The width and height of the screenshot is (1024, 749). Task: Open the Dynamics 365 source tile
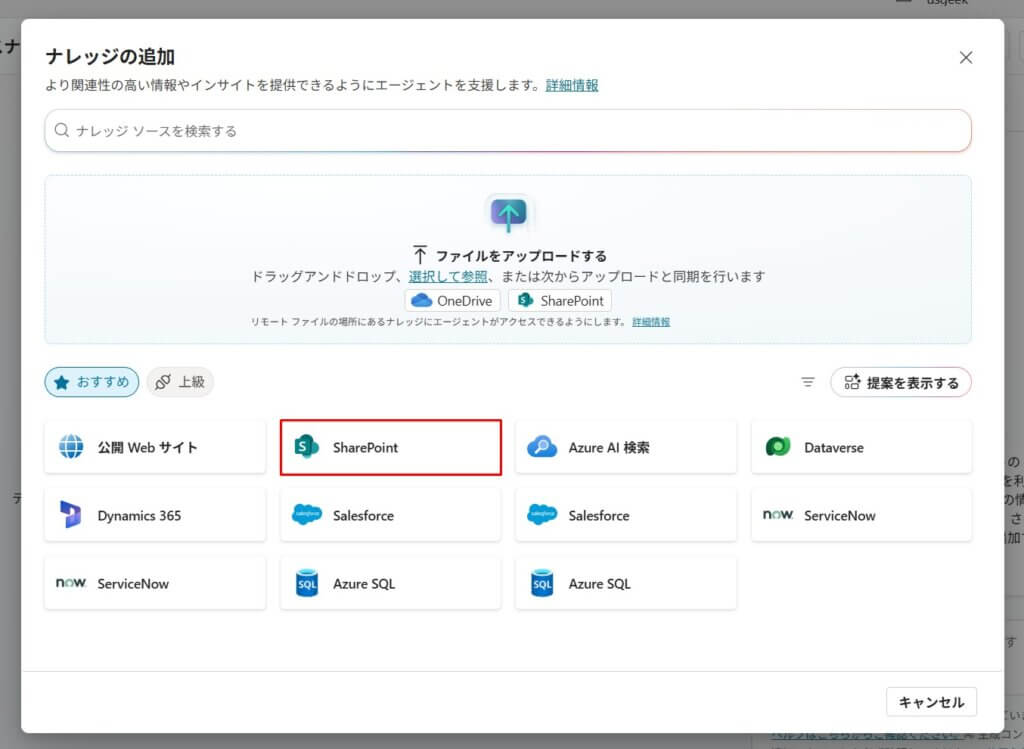click(155, 515)
